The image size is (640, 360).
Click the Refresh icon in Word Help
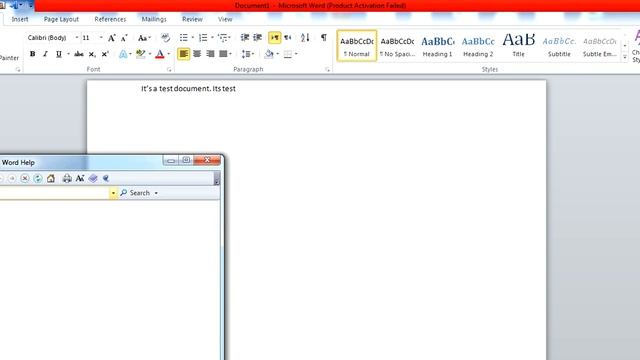[x=38, y=178]
